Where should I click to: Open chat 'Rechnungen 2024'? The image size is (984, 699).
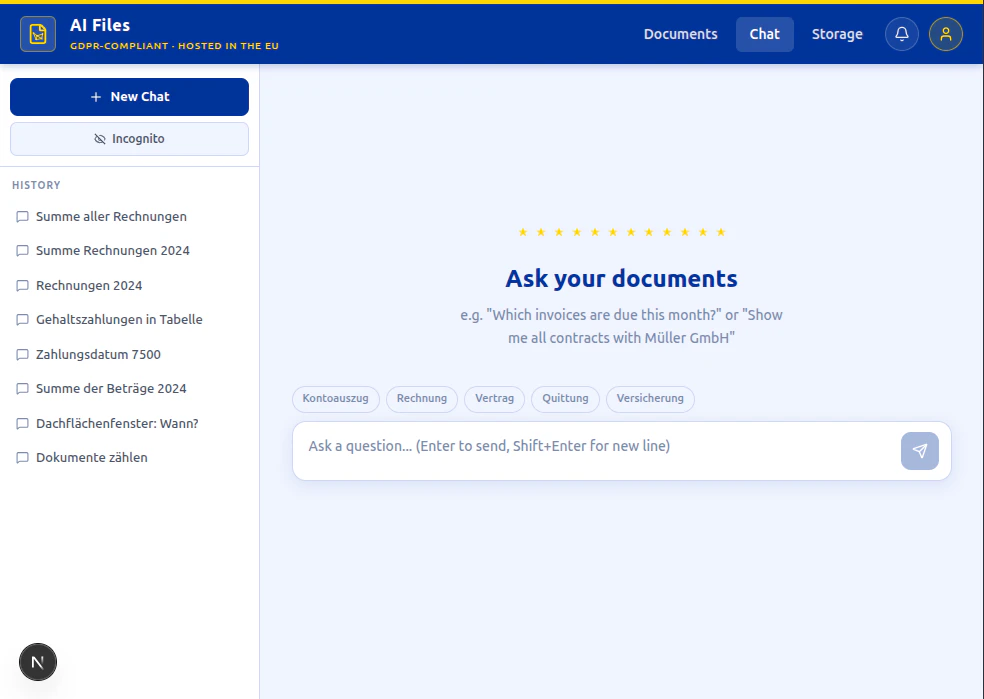(x=129, y=285)
